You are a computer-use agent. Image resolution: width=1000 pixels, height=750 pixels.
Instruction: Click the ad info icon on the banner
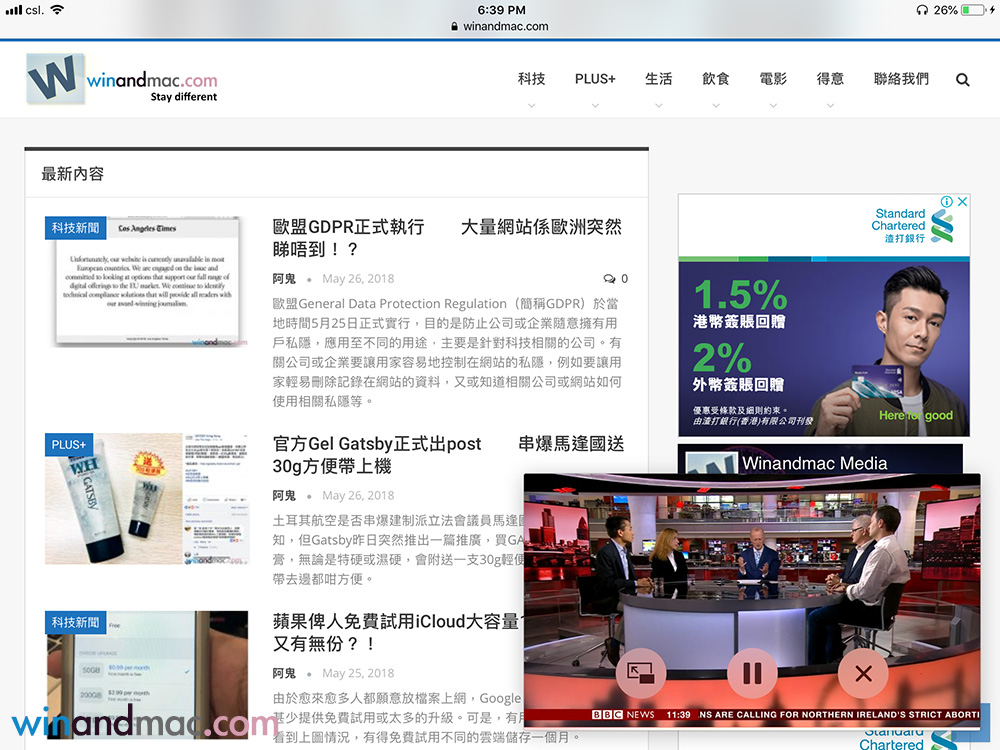946,202
